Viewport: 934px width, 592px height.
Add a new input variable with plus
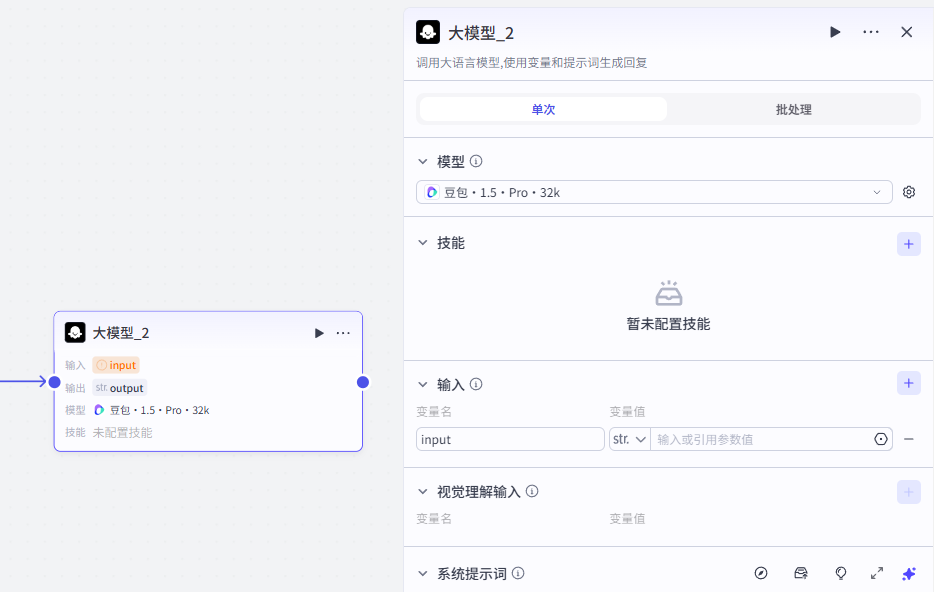909,382
